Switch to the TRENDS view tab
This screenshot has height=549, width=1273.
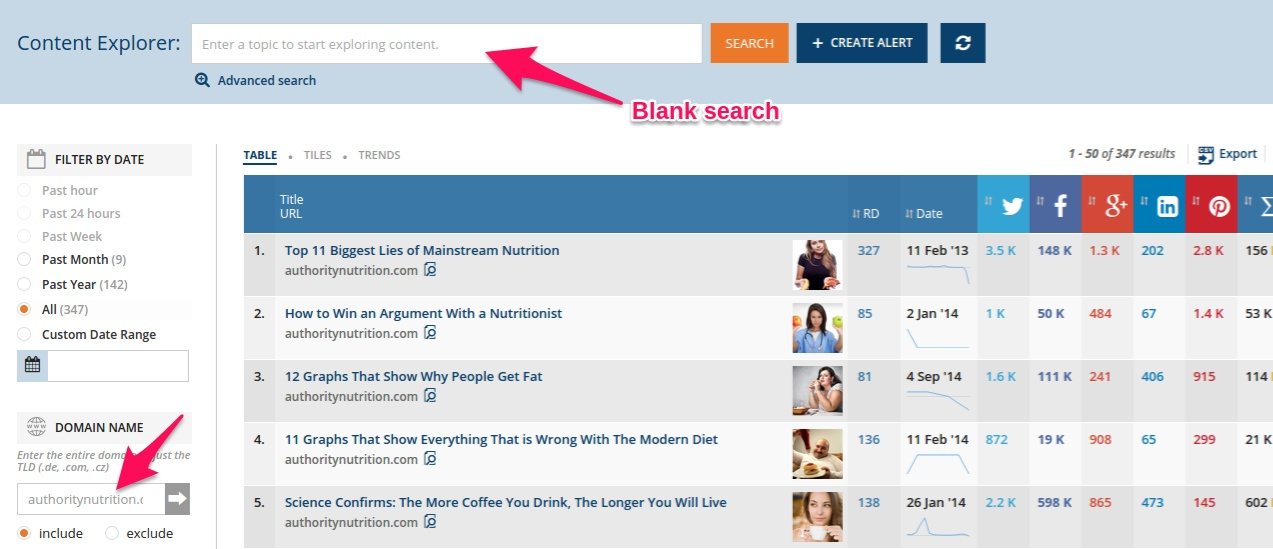379,156
